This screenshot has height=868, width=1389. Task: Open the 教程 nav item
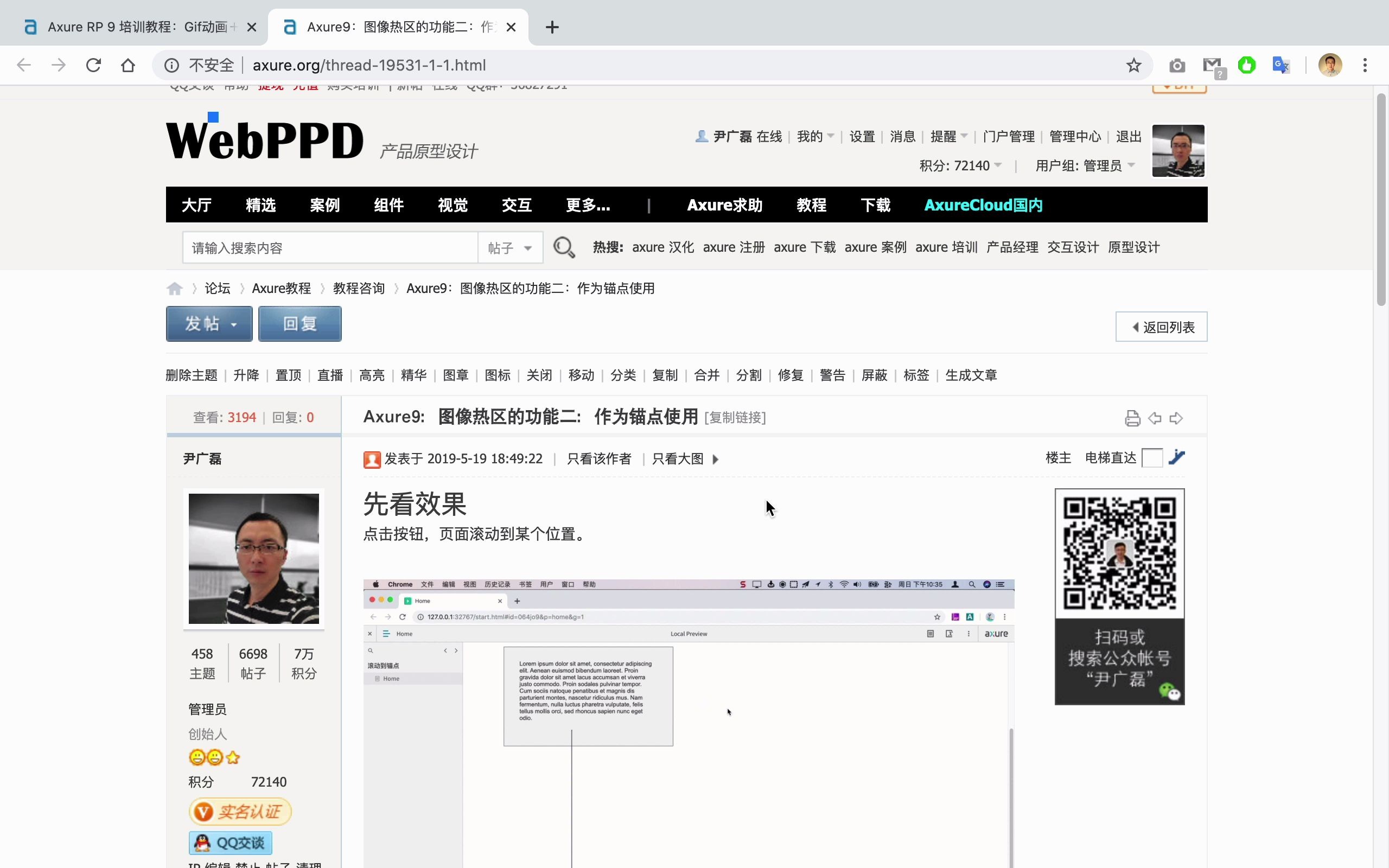(x=812, y=205)
